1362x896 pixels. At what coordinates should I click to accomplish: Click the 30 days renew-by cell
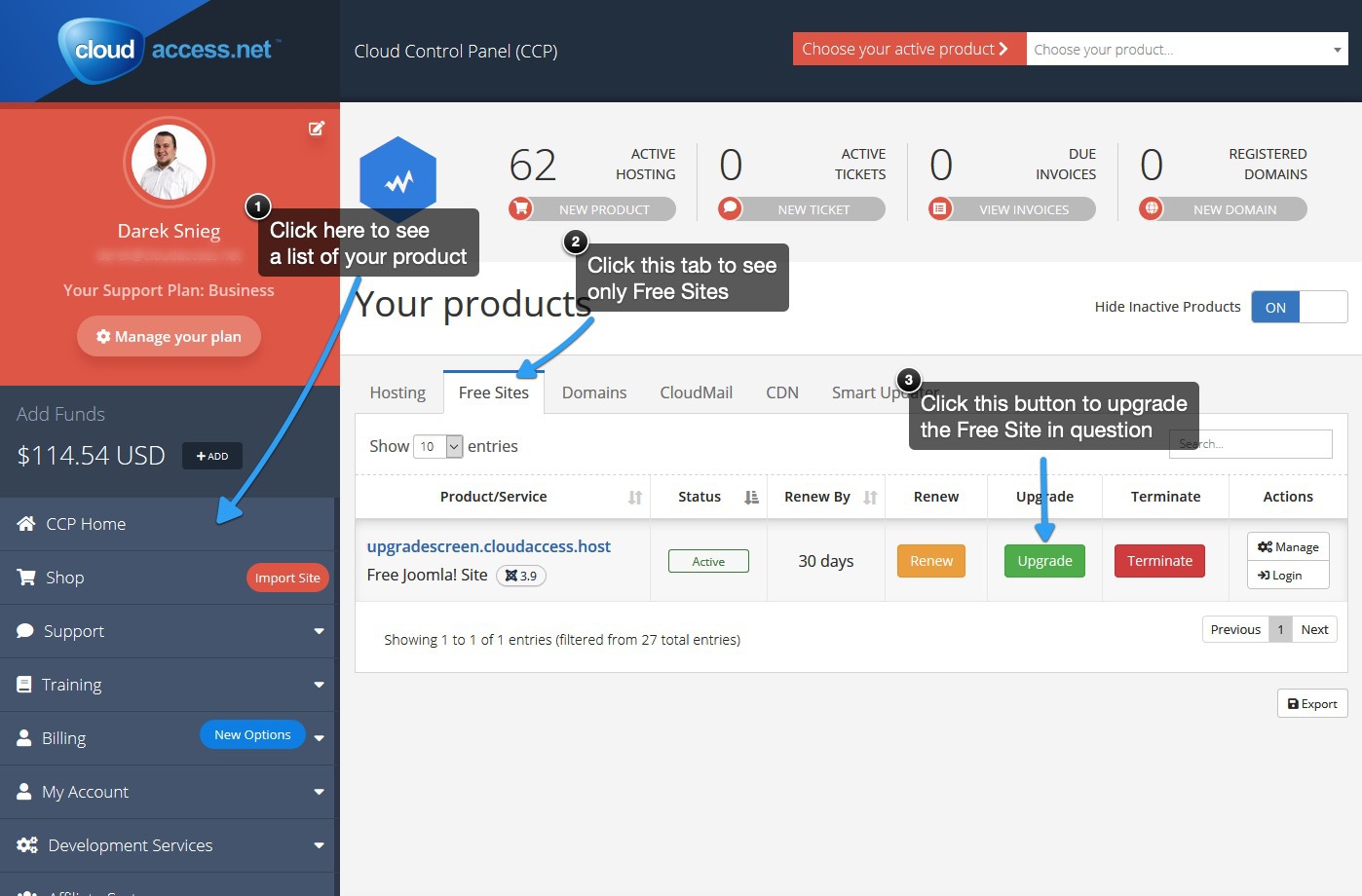coord(825,561)
